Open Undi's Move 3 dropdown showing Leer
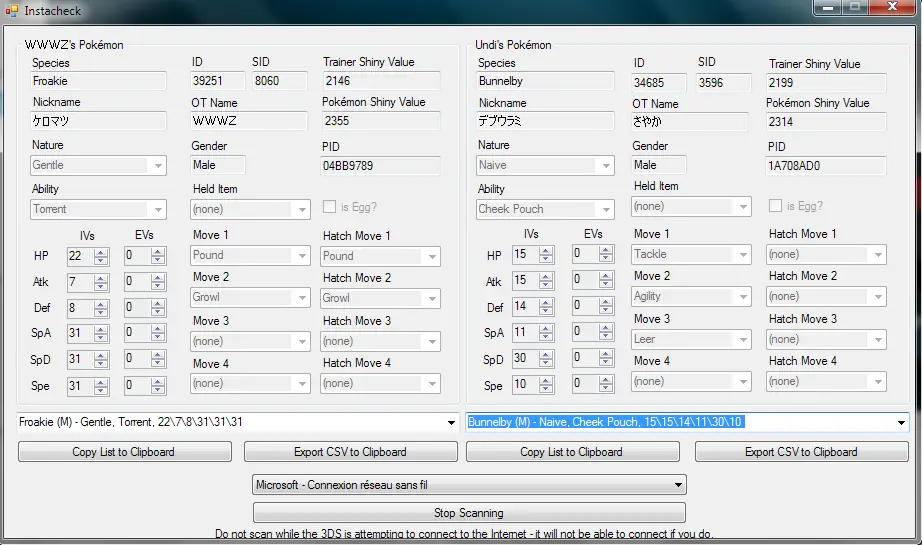This screenshot has width=922, height=545. coord(692,339)
